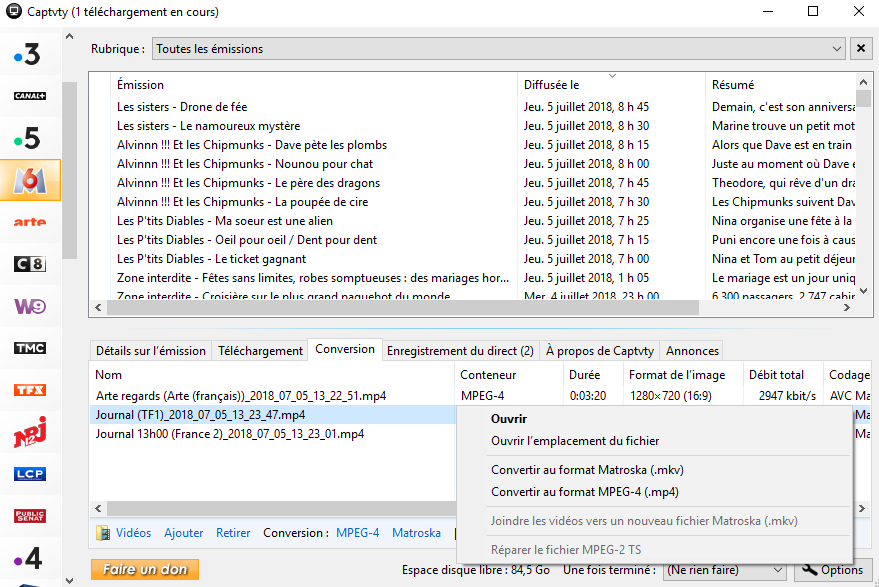Select the C8 channel logo
This screenshot has width=879, height=587.
pos(29,264)
